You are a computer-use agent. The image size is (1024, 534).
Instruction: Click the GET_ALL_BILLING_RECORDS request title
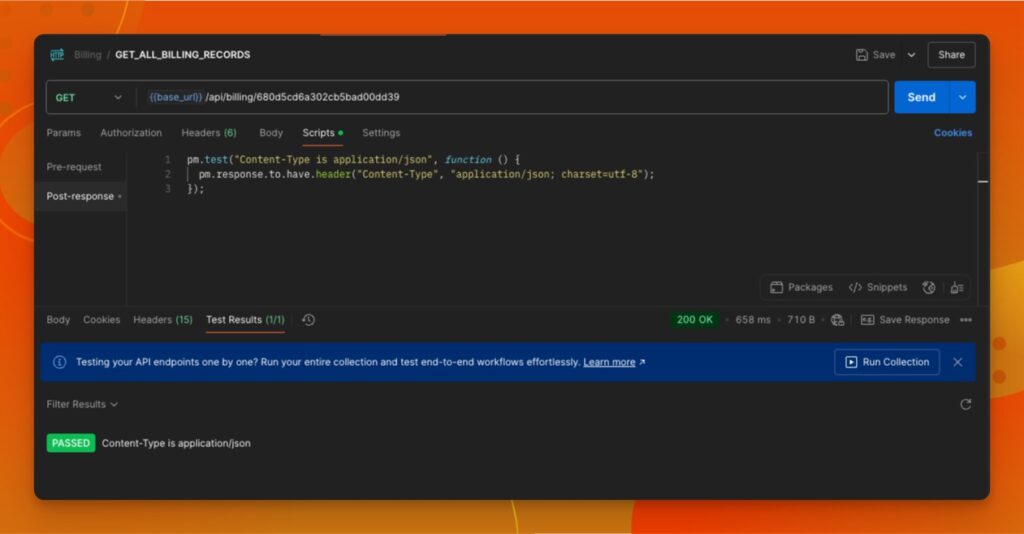point(183,55)
